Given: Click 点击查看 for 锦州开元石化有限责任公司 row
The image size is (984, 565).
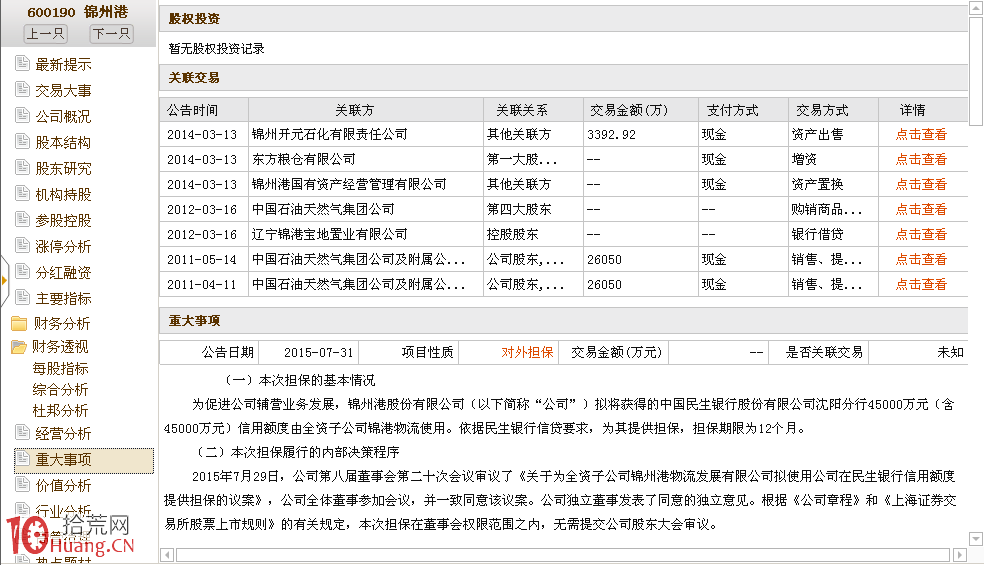Looking at the screenshot, I should (921, 134).
